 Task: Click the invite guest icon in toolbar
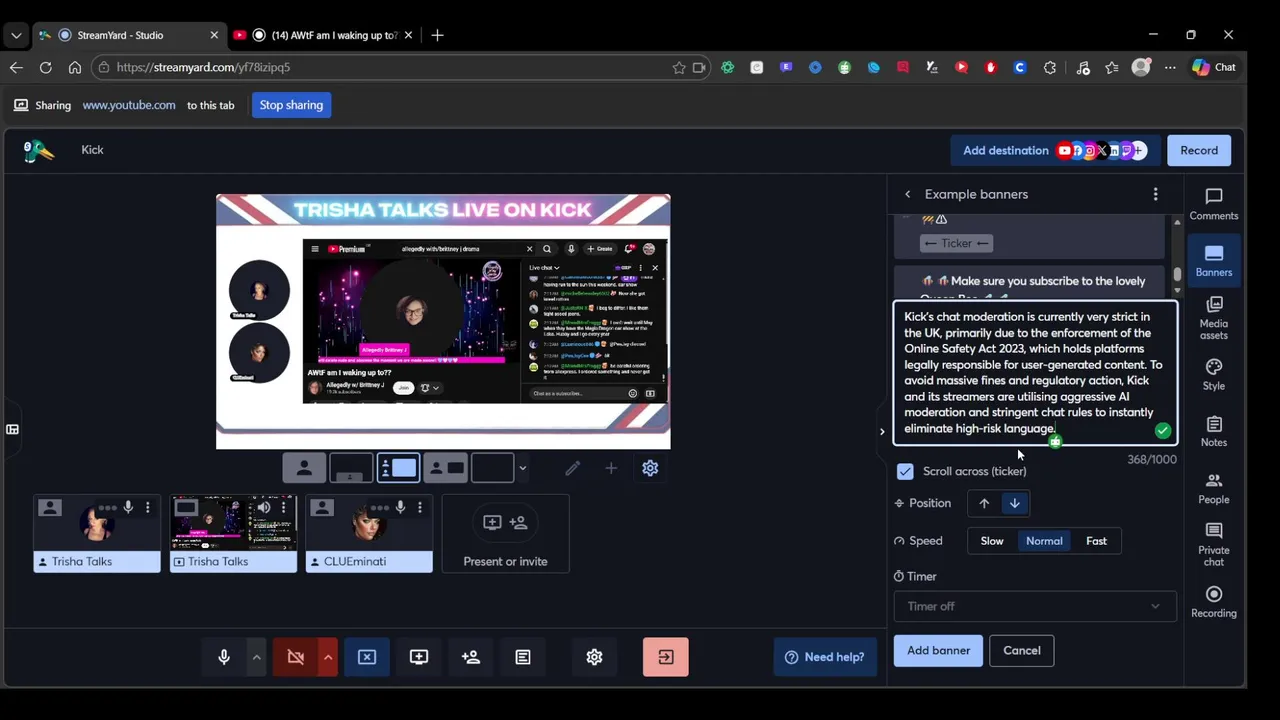coord(471,657)
